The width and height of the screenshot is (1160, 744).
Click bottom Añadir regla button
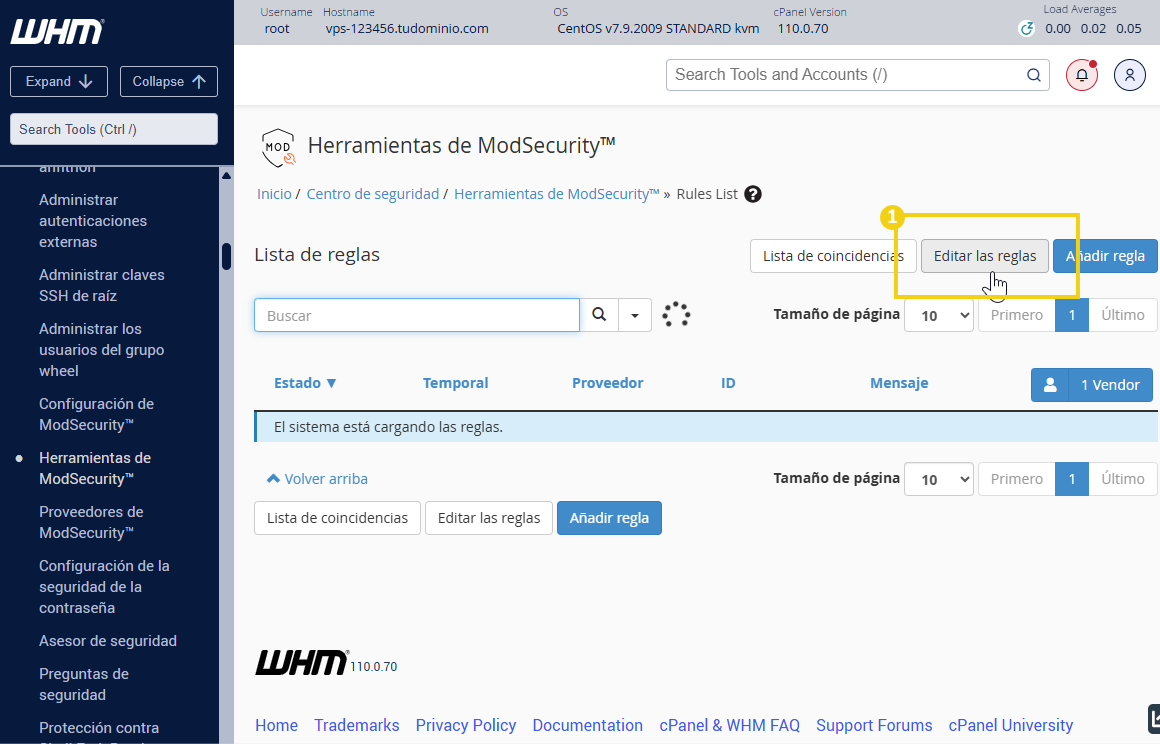609,518
